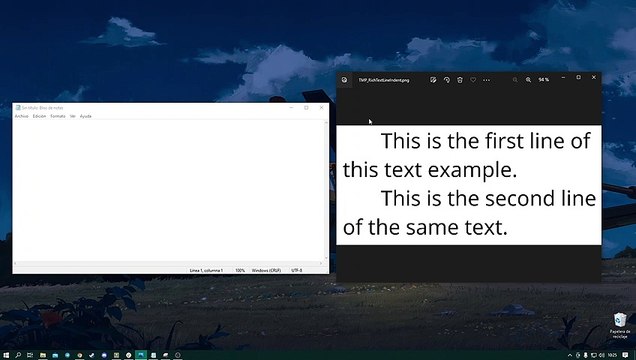636x360 pixels.
Task: Mark image as favorite with heart icon
Action: (473, 80)
